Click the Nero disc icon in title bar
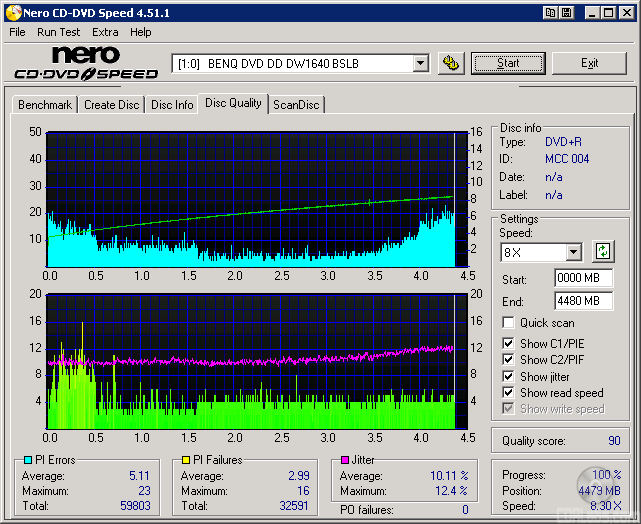This screenshot has width=641, height=524. click(x=11, y=12)
